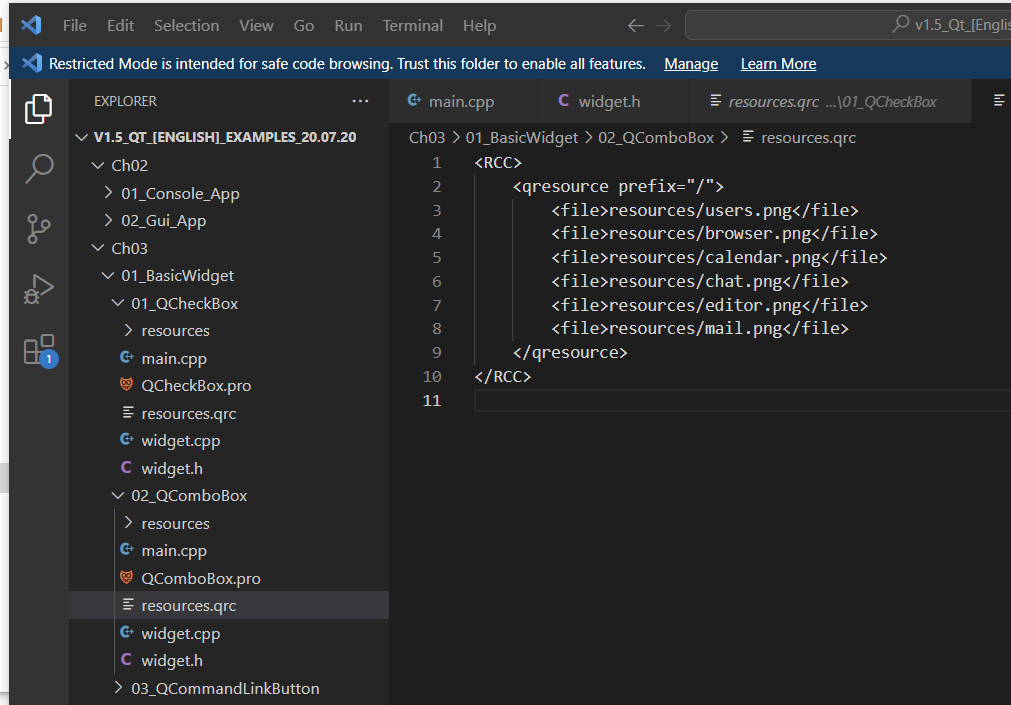1011x705 pixels.
Task: Expand resources folder under 02_QComboBox
Action: click(128, 522)
